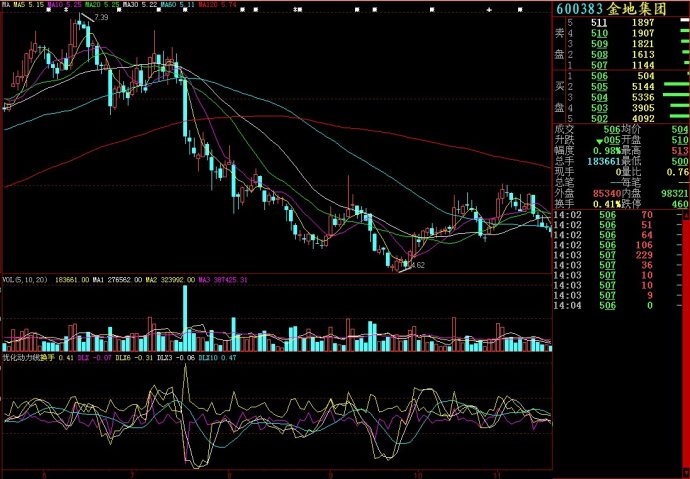Click the 买盘 buy orders section label
690x479 pixels.
click(560, 96)
